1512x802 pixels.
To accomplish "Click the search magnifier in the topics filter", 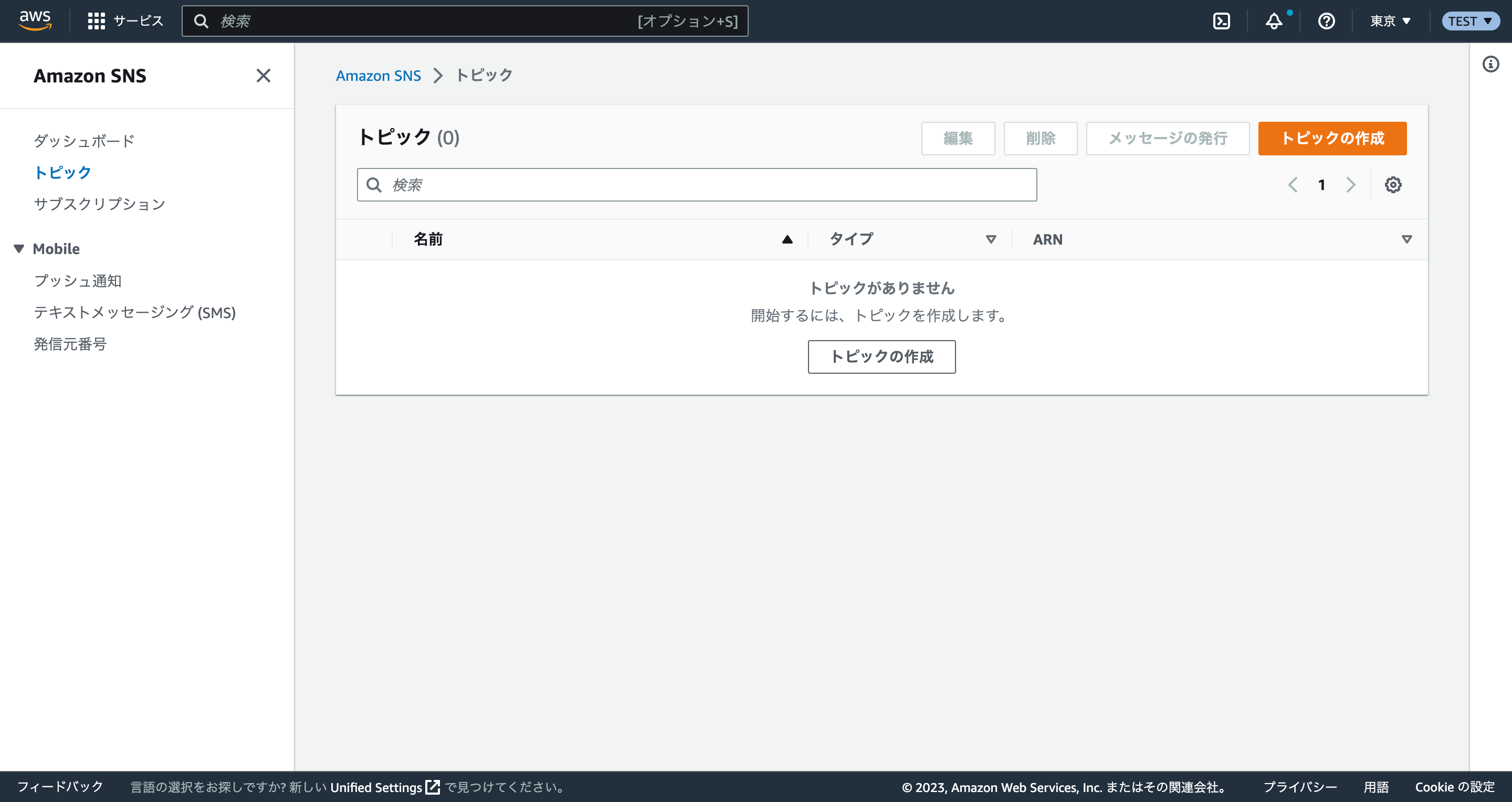I will point(374,184).
